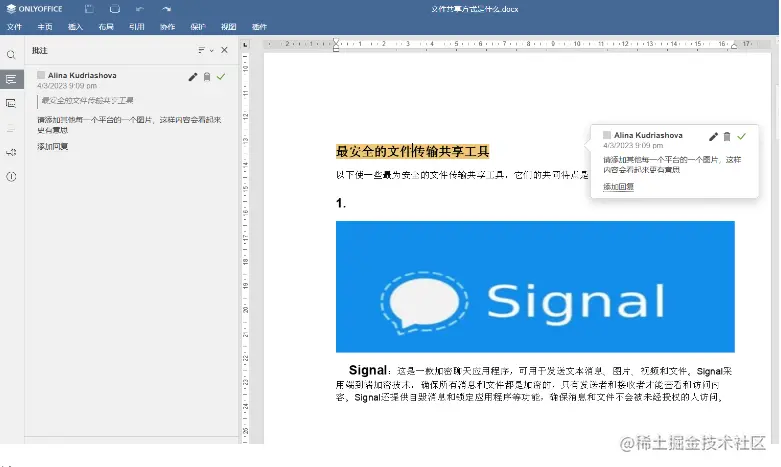781x467 pixels.
Task: Open the 插件 plugins tab
Action: tap(259, 27)
